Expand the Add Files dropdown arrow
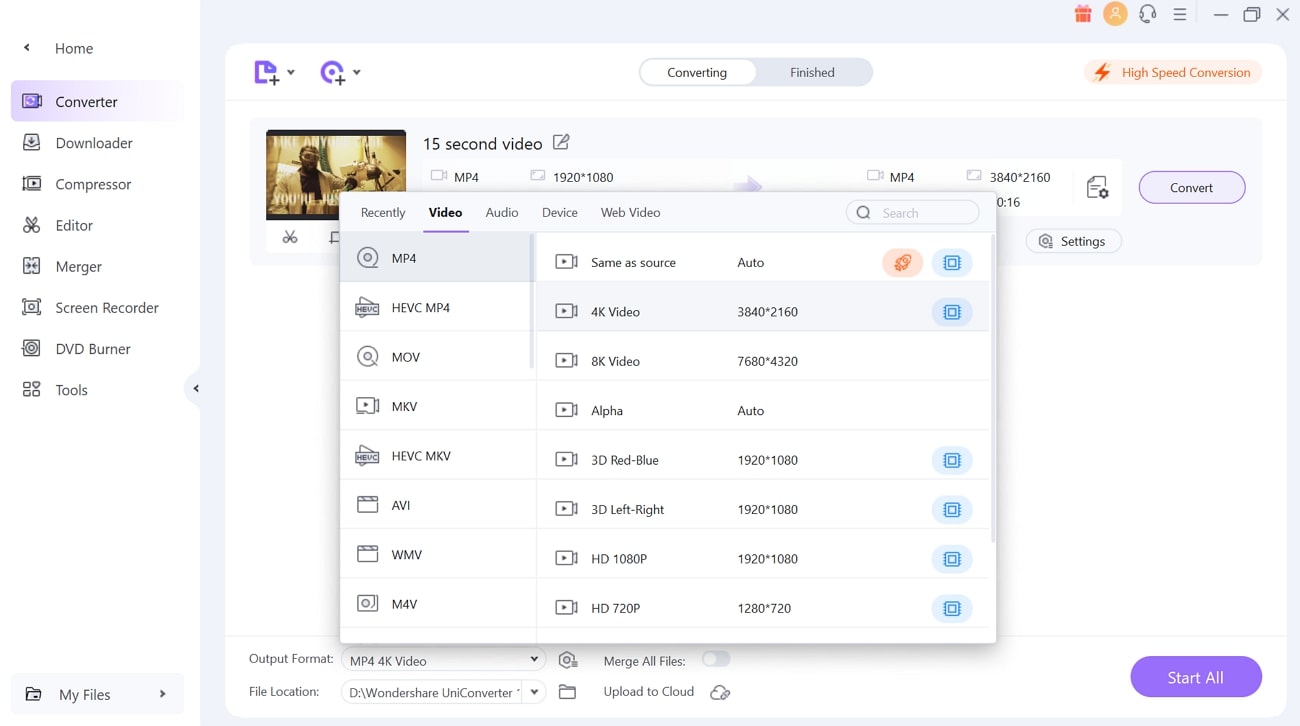Screen dimensions: 1300x726 [290, 71]
